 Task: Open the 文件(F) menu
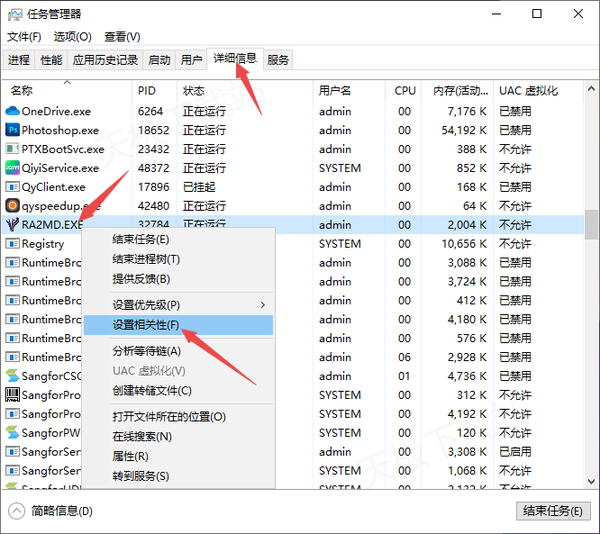[x=24, y=37]
